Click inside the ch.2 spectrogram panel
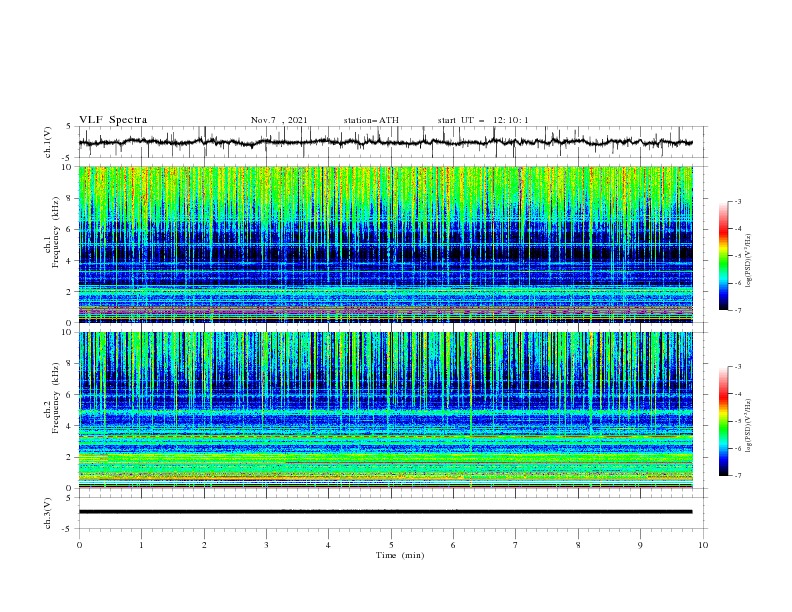 (x=385, y=410)
